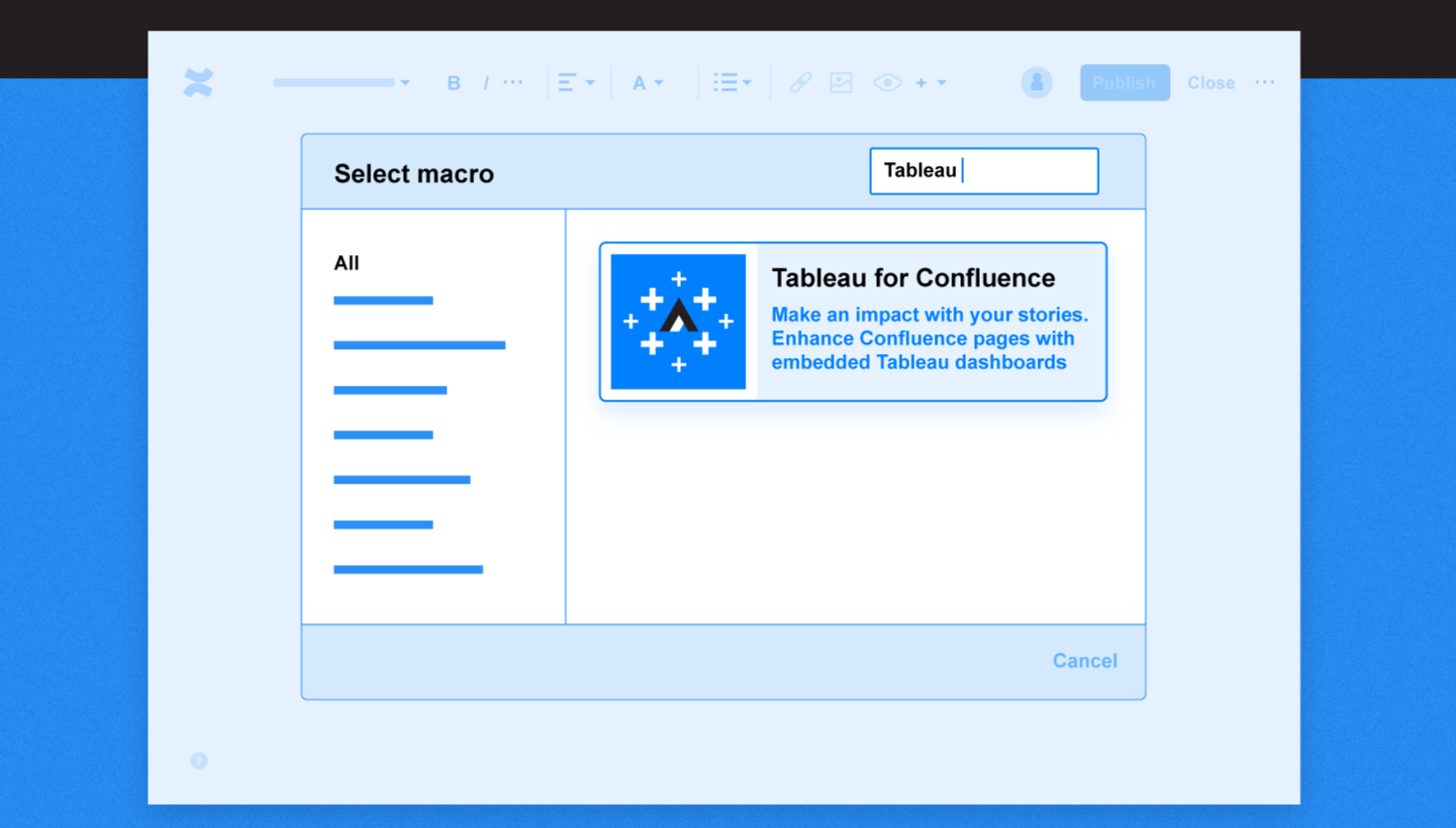Open the text color dropdown
1456x828 pixels.
coord(647,82)
